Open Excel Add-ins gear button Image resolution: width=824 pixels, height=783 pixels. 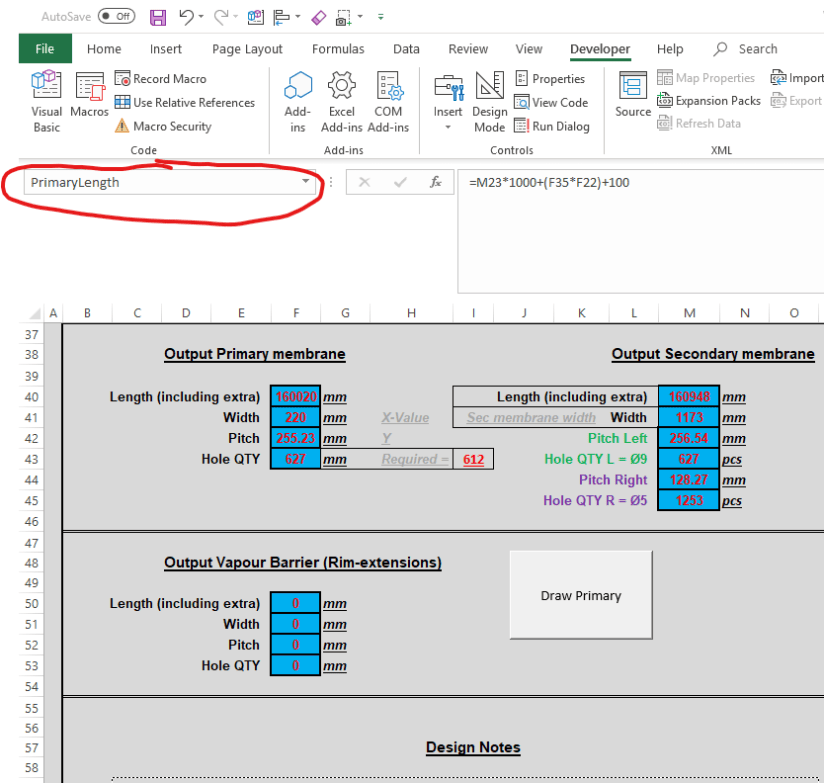(x=342, y=102)
